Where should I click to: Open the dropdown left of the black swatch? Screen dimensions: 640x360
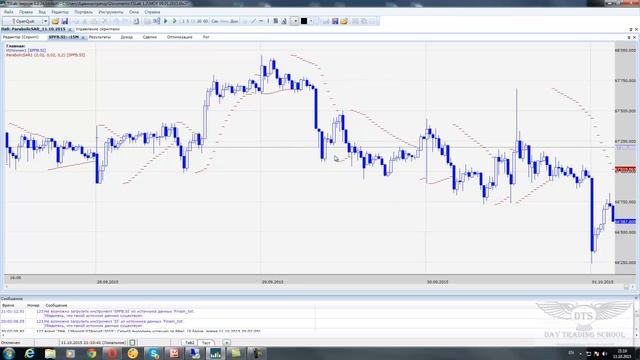tap(294, 21)
